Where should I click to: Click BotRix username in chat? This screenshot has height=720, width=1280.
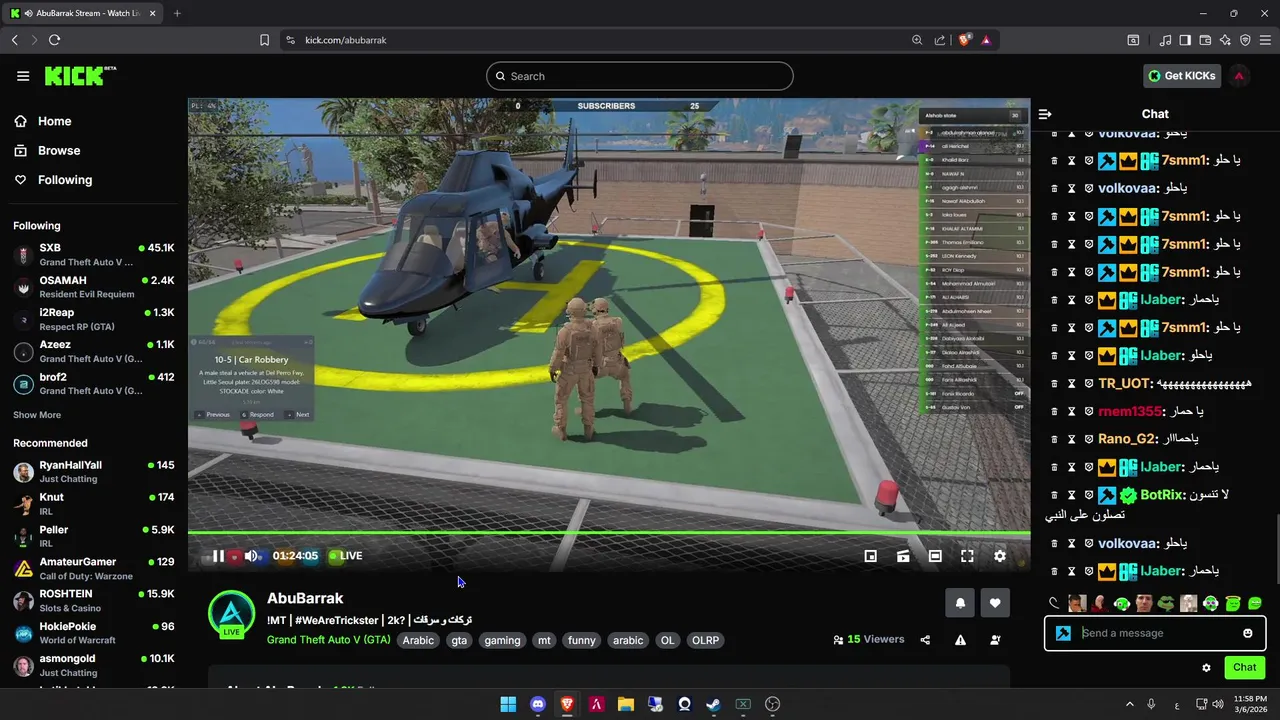(x=1163, y=495)
